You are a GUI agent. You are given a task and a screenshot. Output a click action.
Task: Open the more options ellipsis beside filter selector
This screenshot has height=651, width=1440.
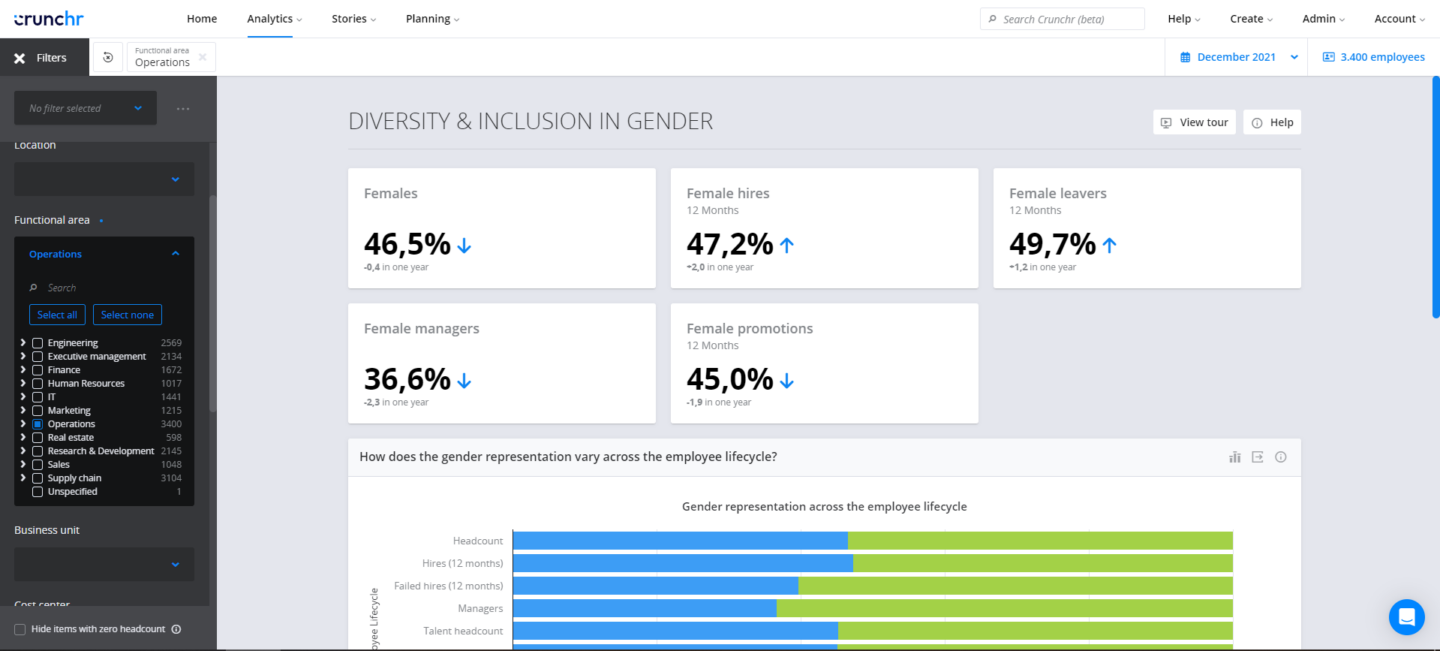point(183,109)
